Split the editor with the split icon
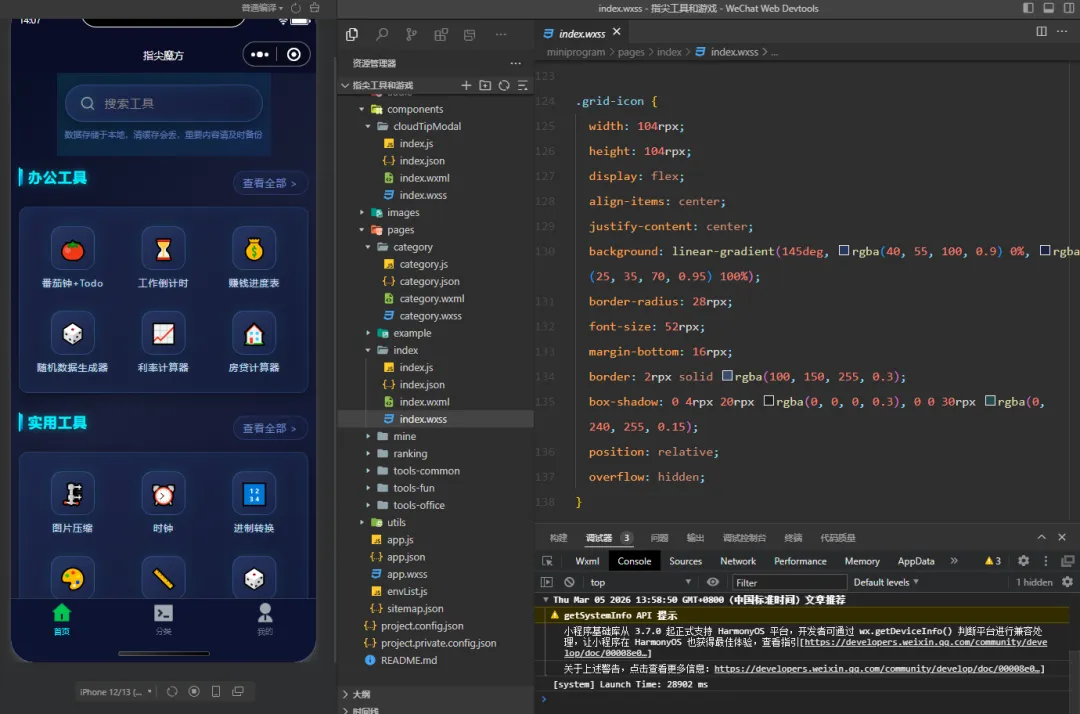 pyautogui.click(x=1041, y=32)
